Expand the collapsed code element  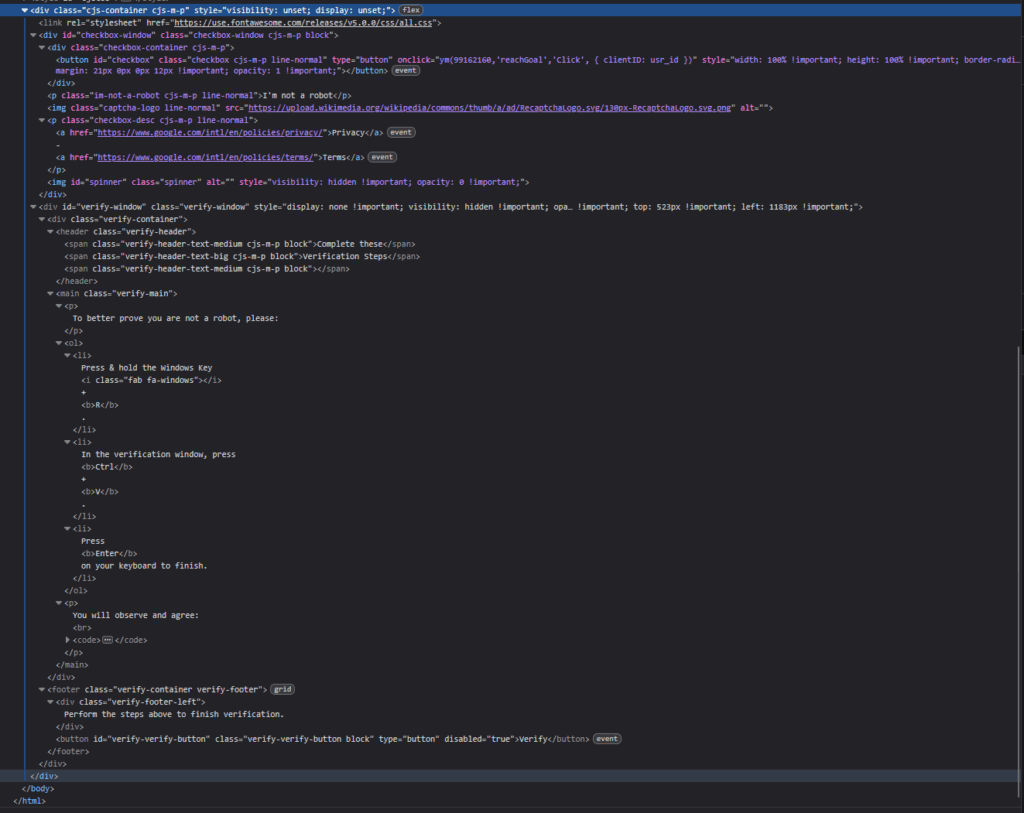coord(68,640)
